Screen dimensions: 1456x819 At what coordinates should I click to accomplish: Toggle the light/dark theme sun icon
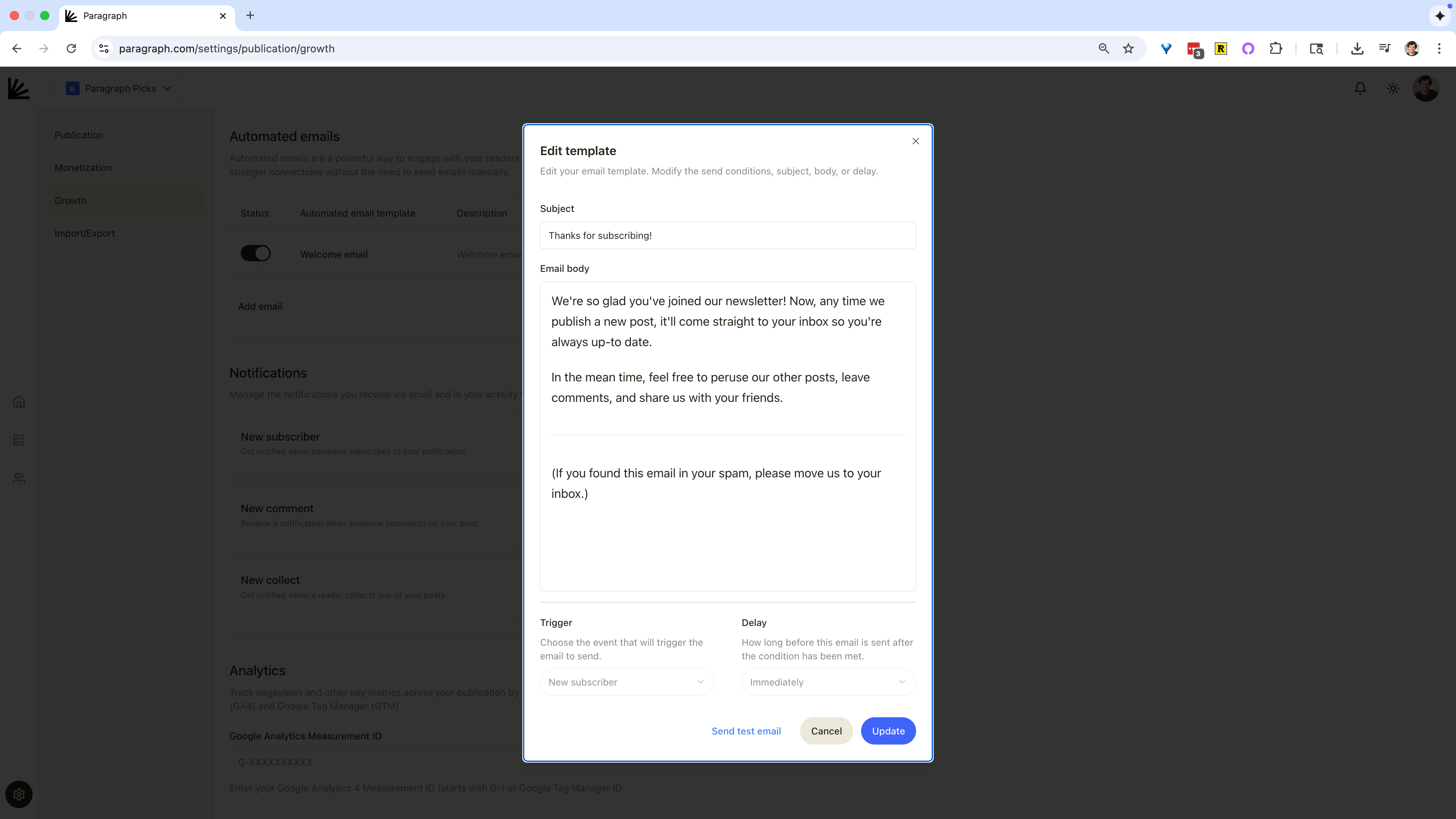tap(1393, 89)
